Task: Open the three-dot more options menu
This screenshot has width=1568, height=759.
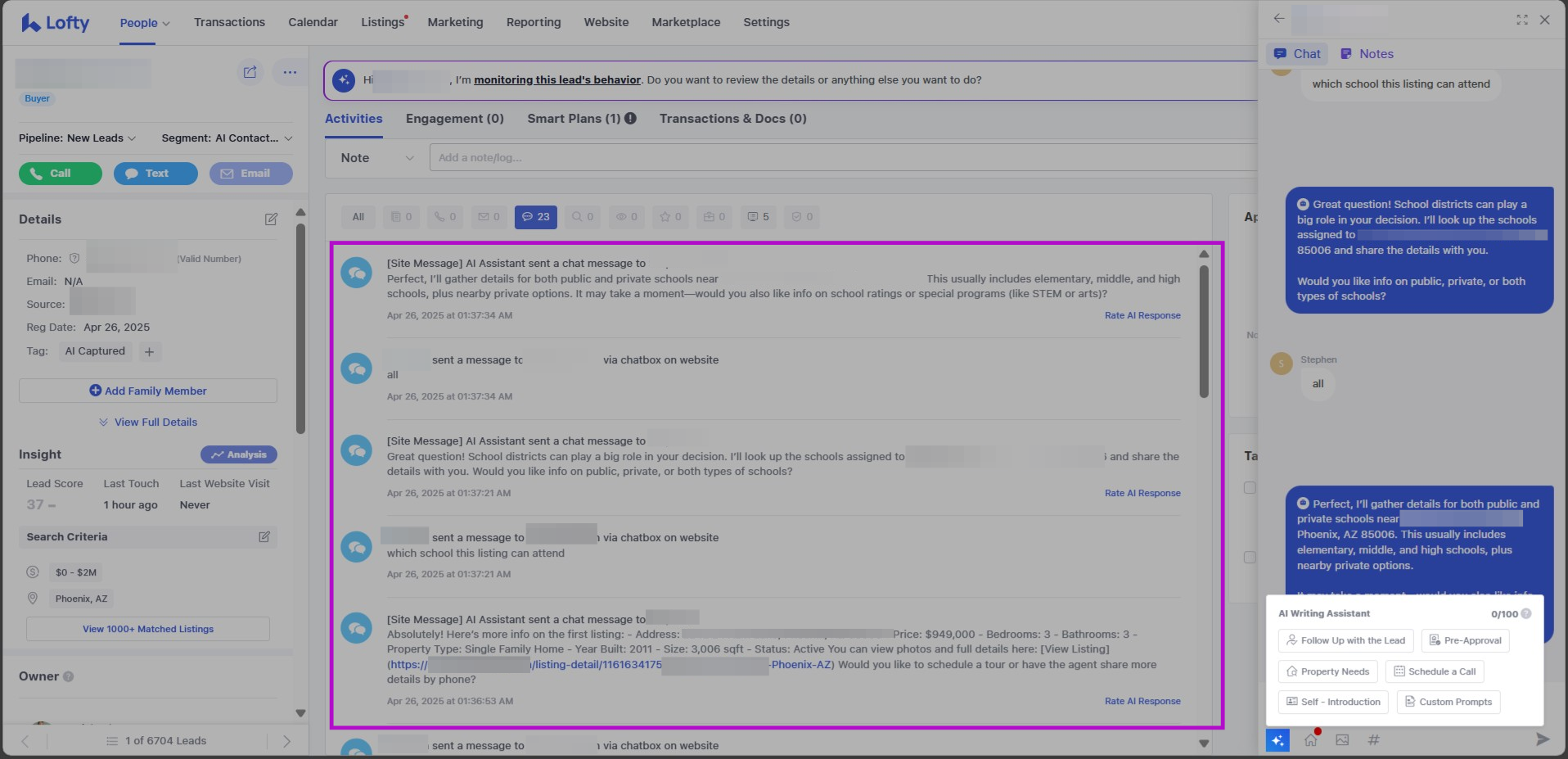Action: 290,73
